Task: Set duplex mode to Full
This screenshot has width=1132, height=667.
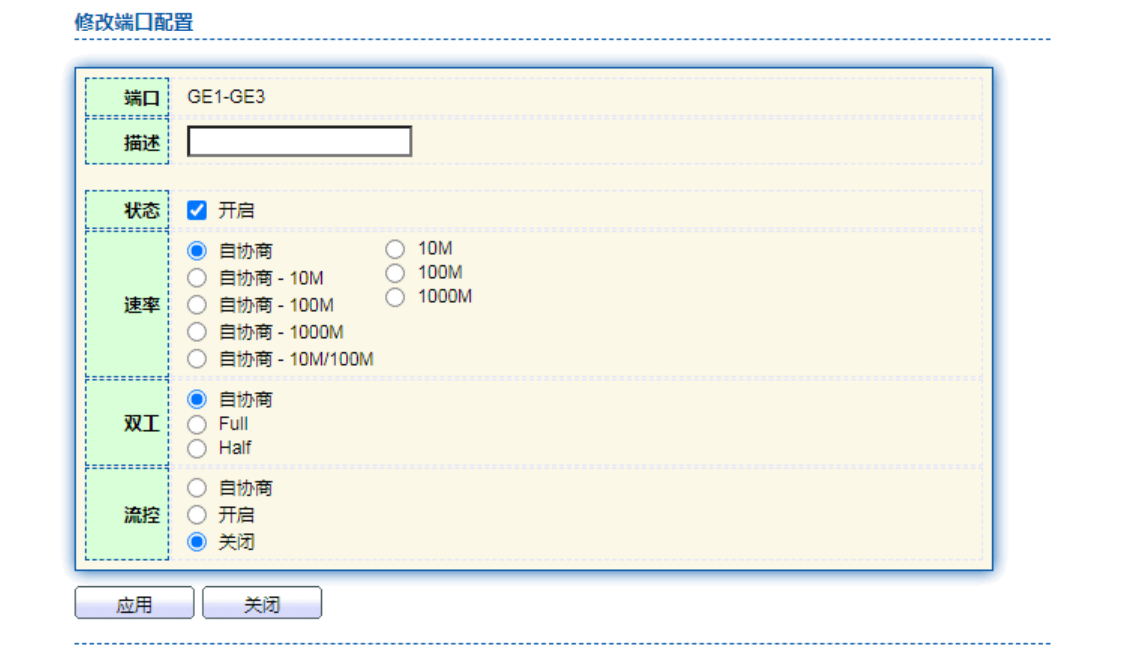Action: [x=197, y=424]
